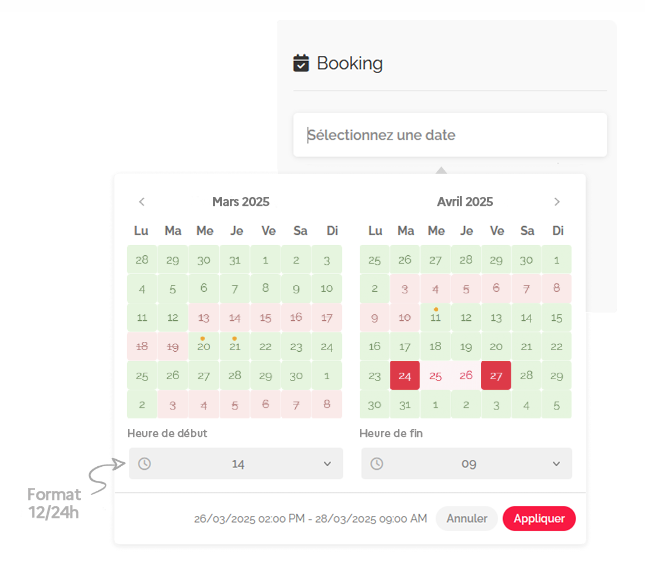Image resolution: width=645 pixels, height=564 pixels.
Task: Choose April 15 in the calendar
Action: click(557, 318)
